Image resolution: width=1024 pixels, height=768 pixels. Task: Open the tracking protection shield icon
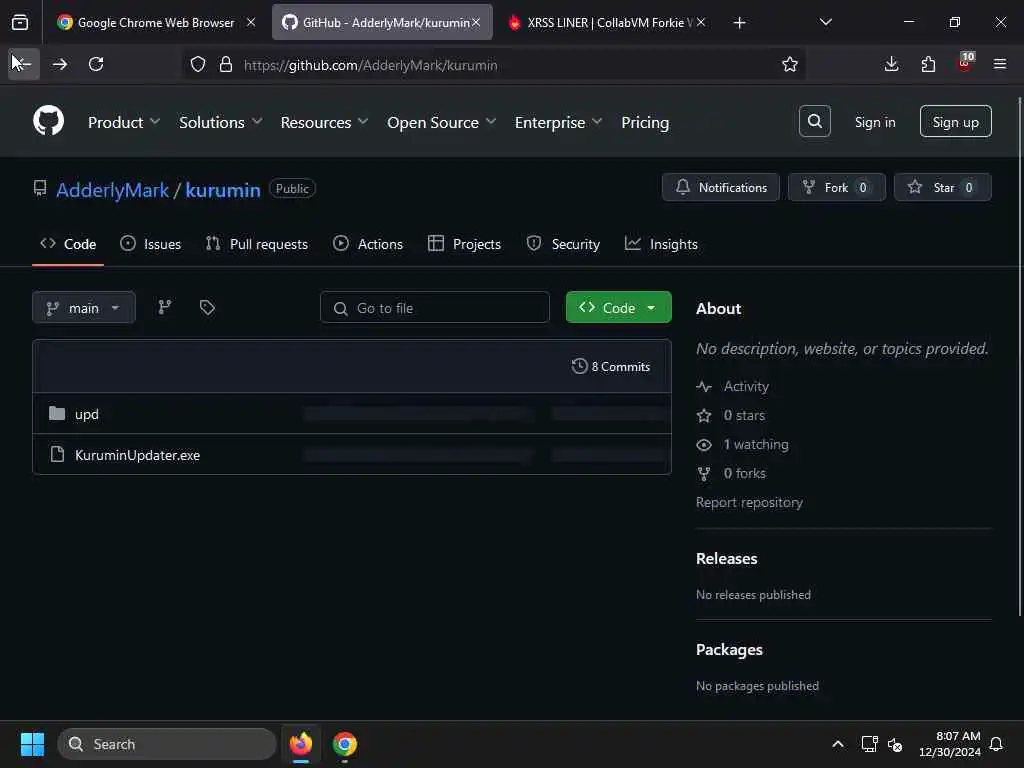(198, 65)
